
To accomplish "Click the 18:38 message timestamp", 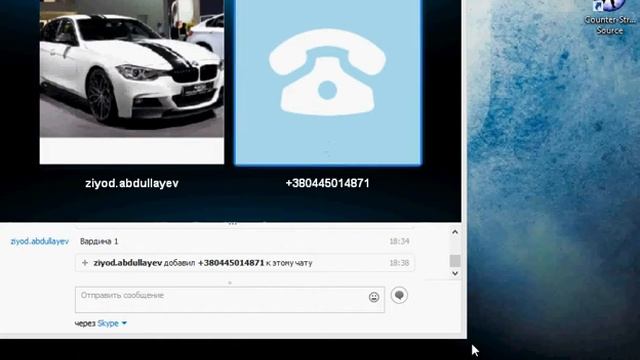I will click(x=399, y=263).
